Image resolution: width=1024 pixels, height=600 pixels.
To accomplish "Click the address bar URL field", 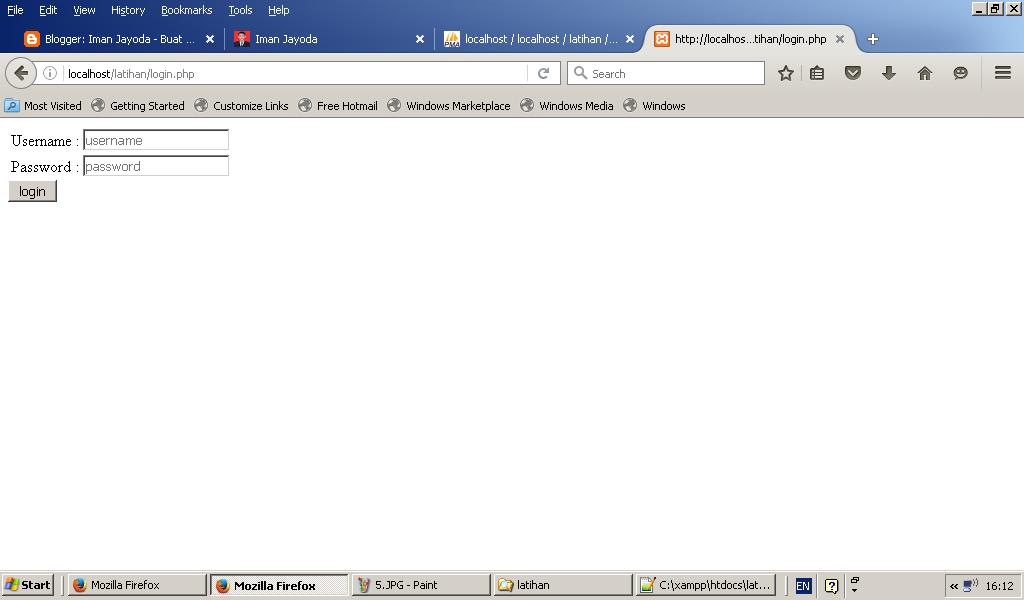I will (x=295, y=74).
